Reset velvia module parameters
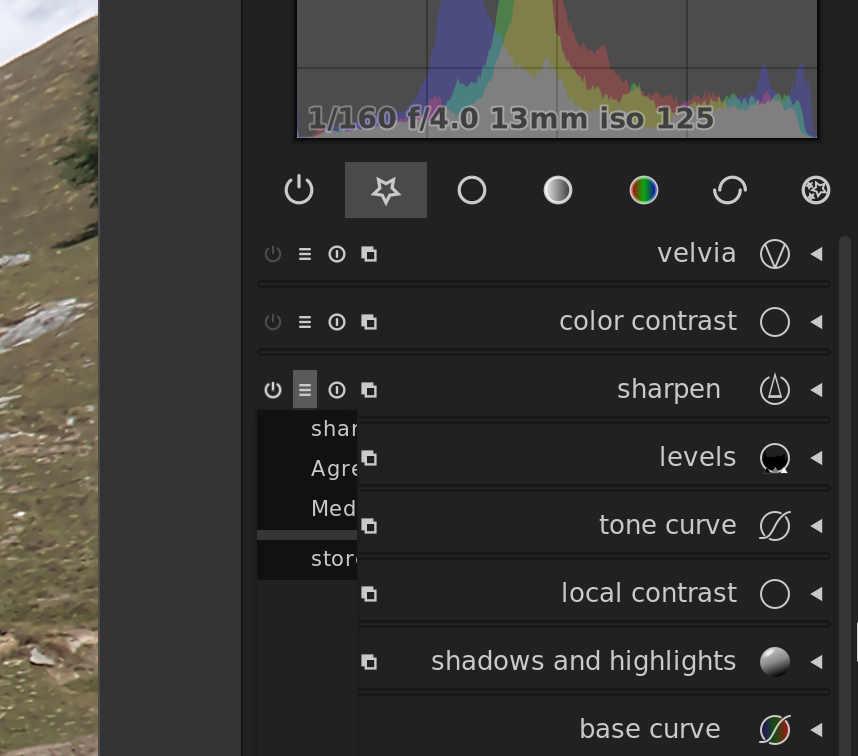This screenshot has height=756, width=858. pos(337,254)
